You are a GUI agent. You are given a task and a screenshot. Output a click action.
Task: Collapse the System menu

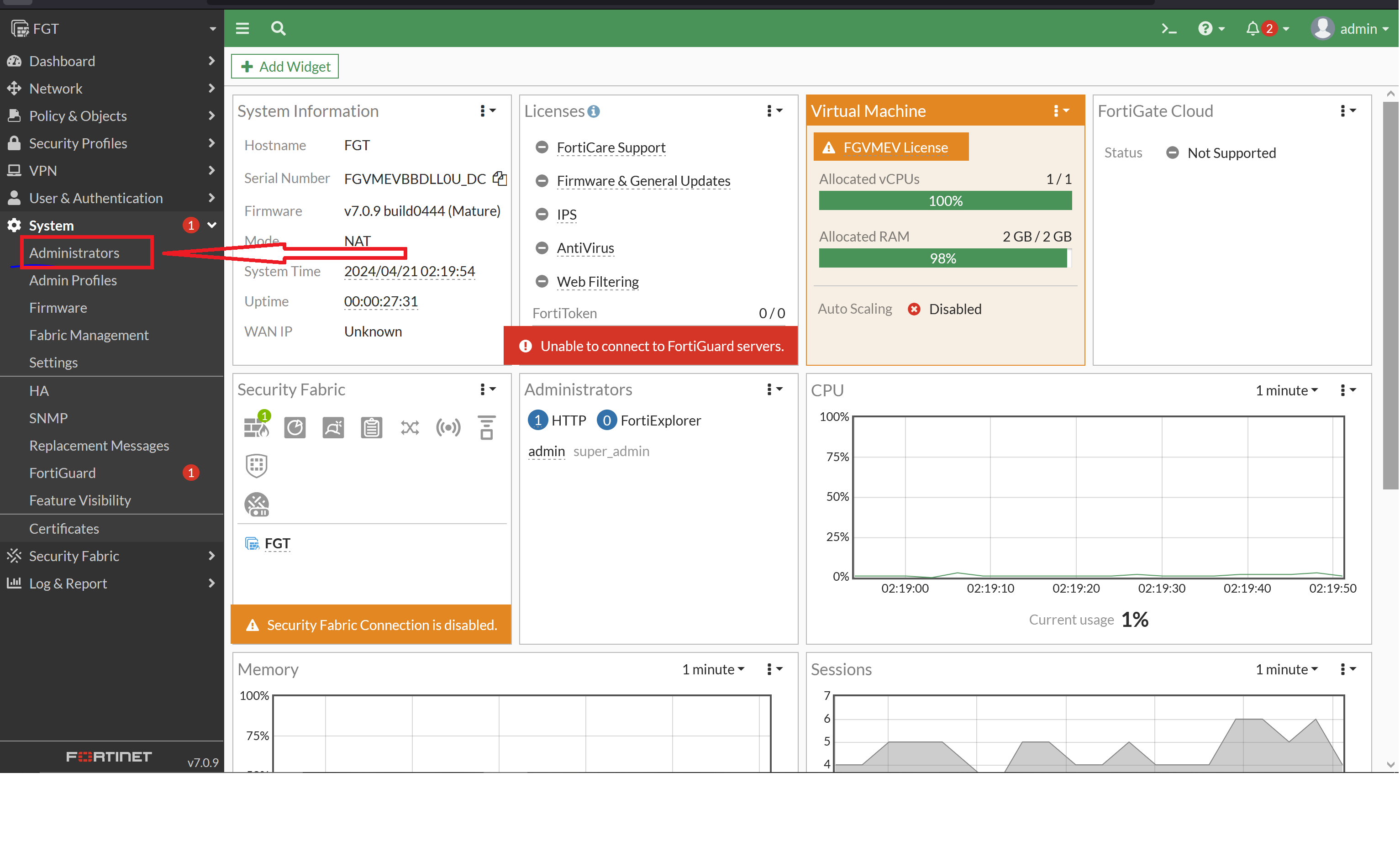(x=112, y=226)
